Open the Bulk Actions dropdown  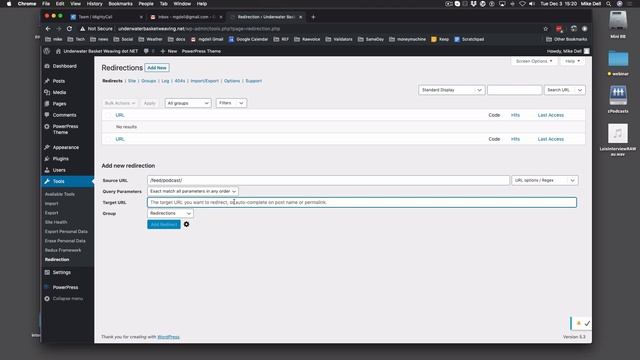point(120,103)
